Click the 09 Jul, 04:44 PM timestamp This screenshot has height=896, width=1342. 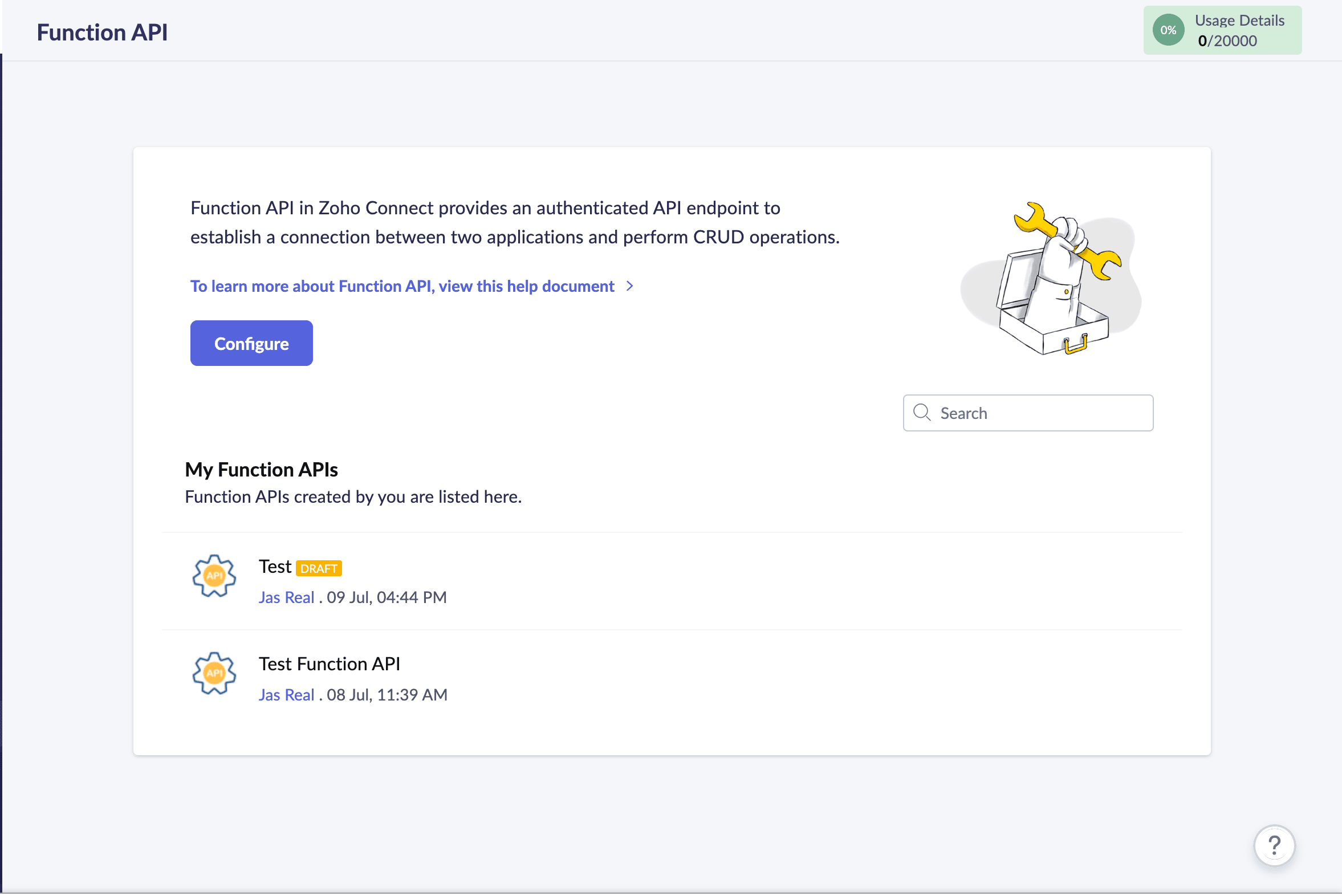387,598
